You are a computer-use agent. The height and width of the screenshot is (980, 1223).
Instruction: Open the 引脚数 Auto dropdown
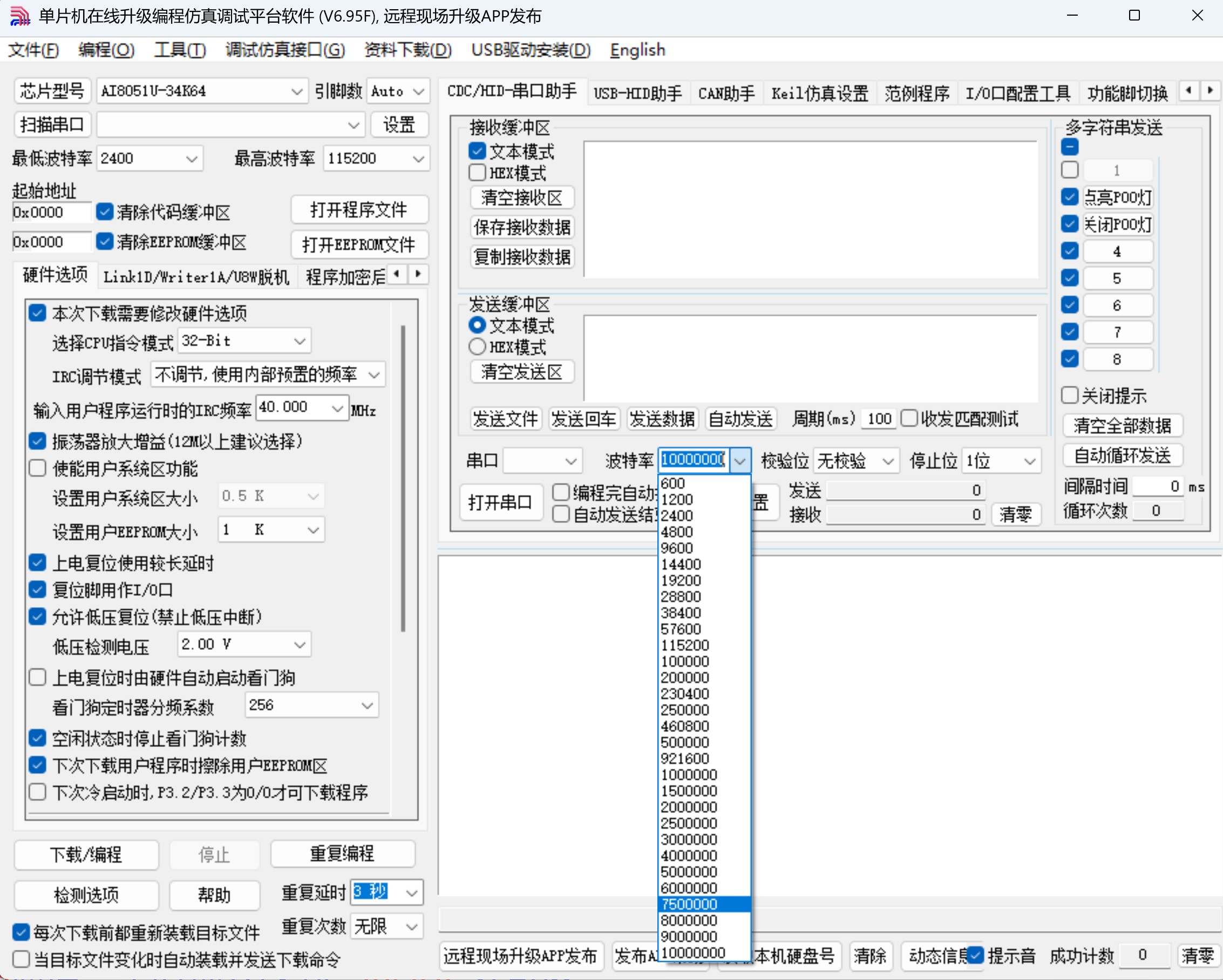pos(398,91)
